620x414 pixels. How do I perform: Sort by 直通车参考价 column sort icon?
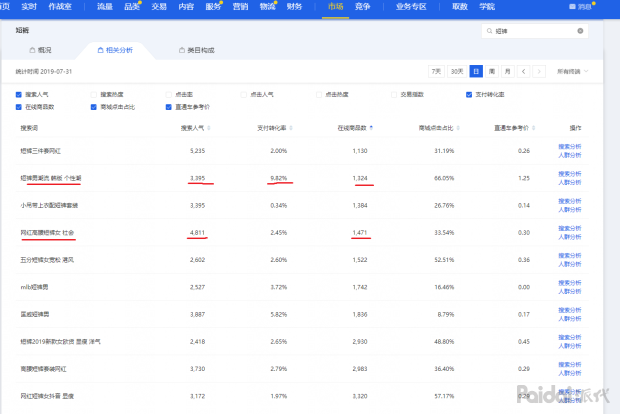(532, 129)
